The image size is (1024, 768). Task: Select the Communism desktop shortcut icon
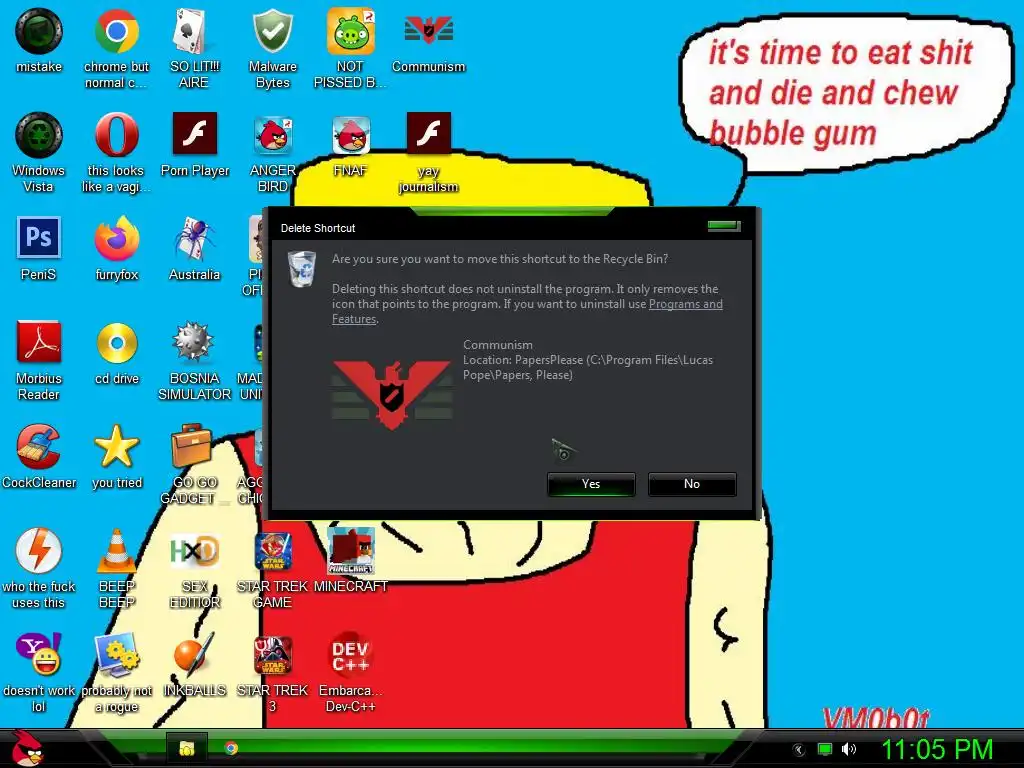(428, 30)
